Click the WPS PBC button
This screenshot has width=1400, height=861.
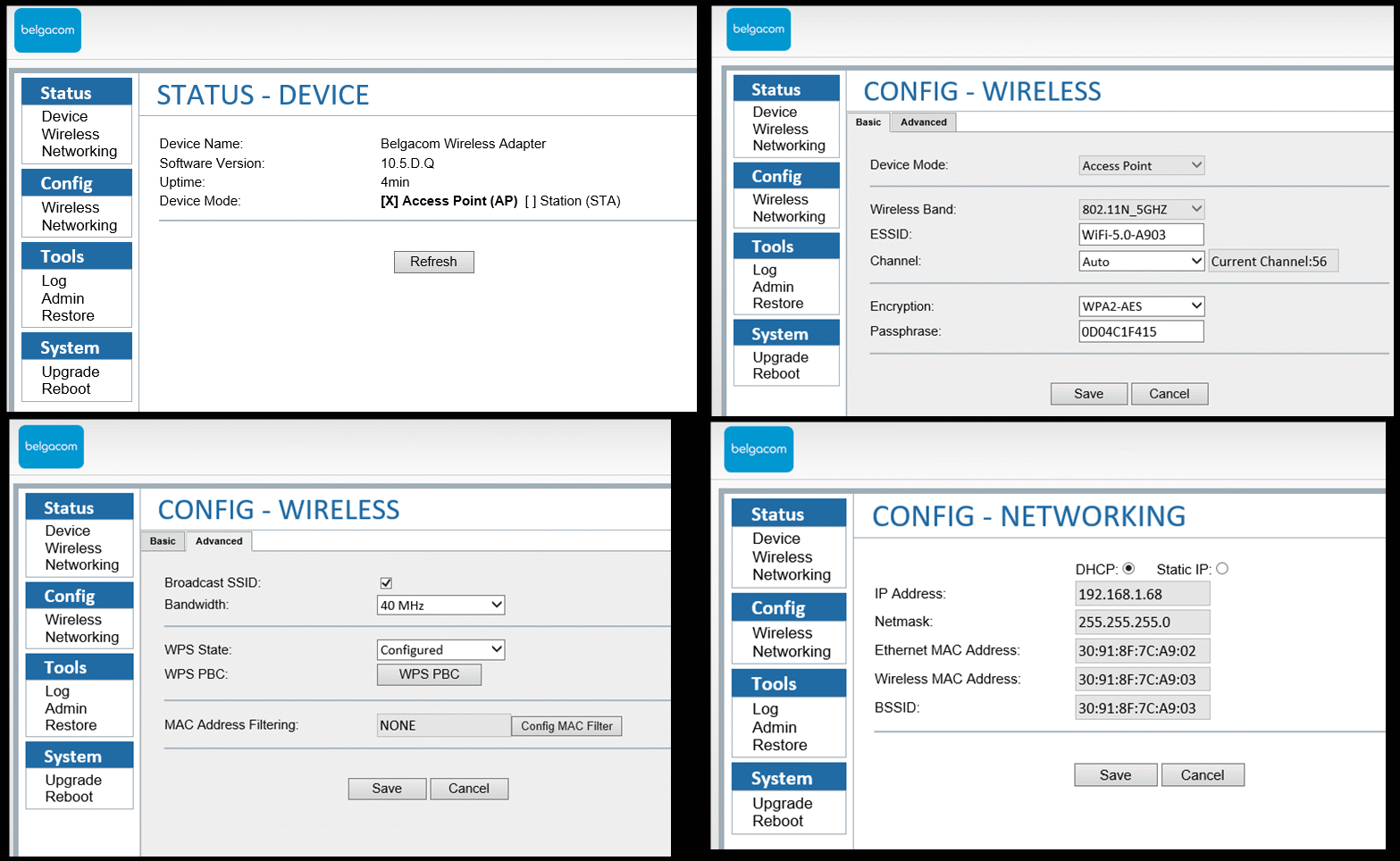click(429, 674)
